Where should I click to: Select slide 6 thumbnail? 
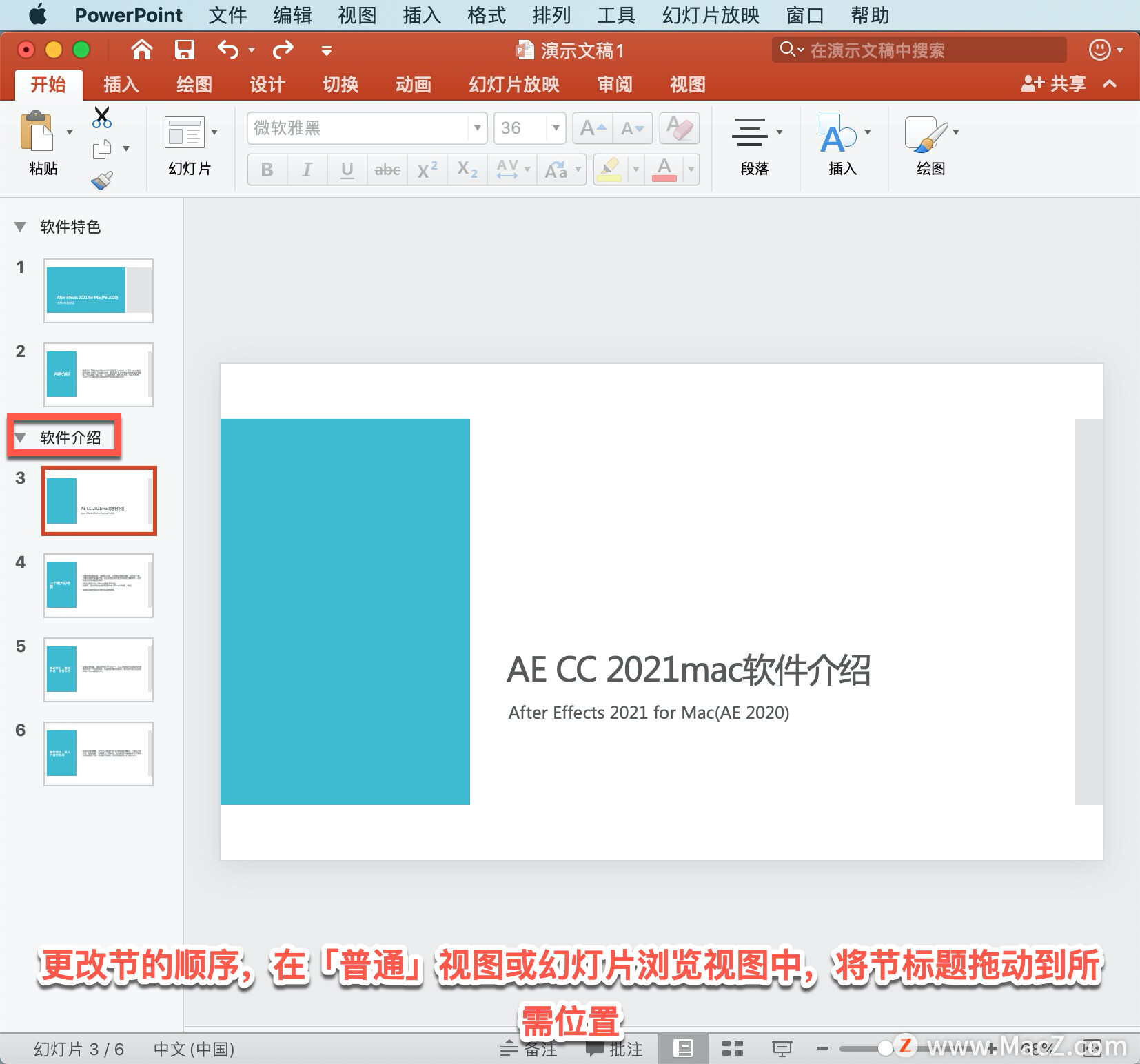click(x=99, y=754)
